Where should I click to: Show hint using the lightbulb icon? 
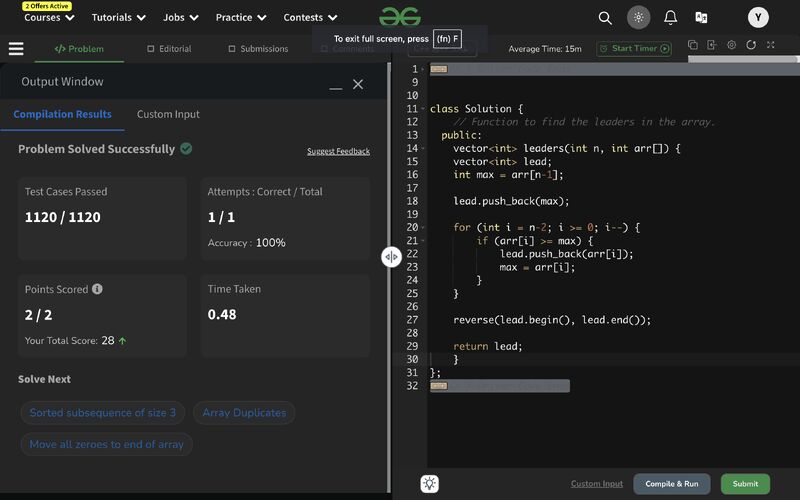(430, 484)
